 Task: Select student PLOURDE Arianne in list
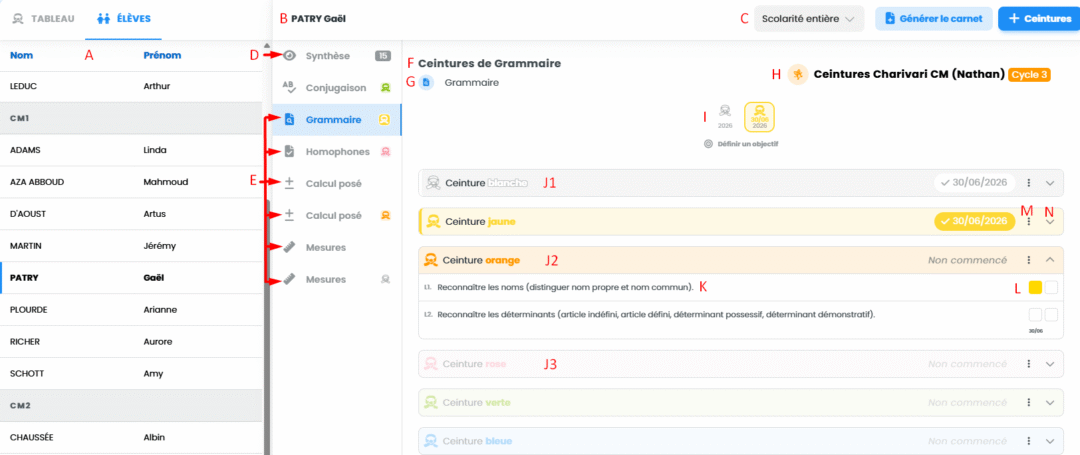131,309
